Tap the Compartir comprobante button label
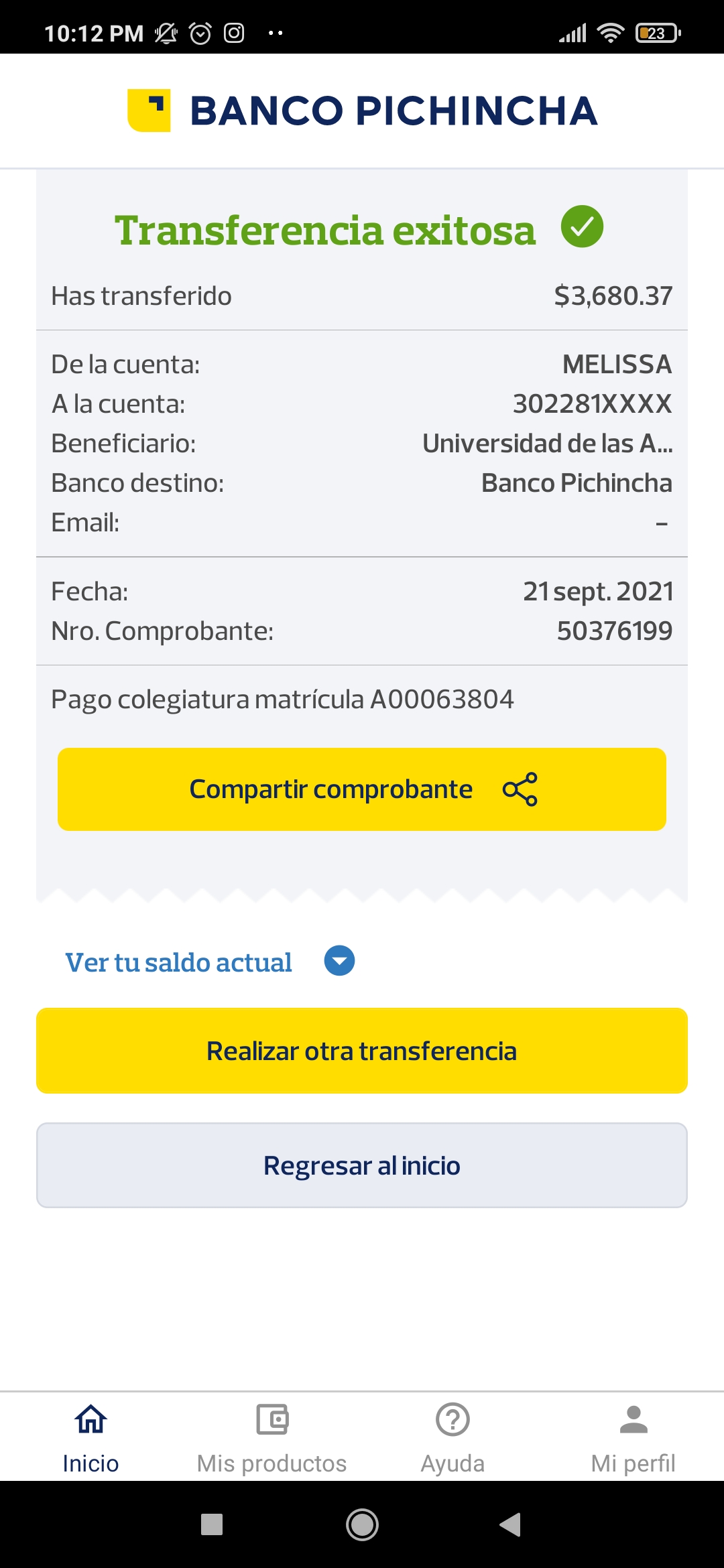 coord(330,789)
